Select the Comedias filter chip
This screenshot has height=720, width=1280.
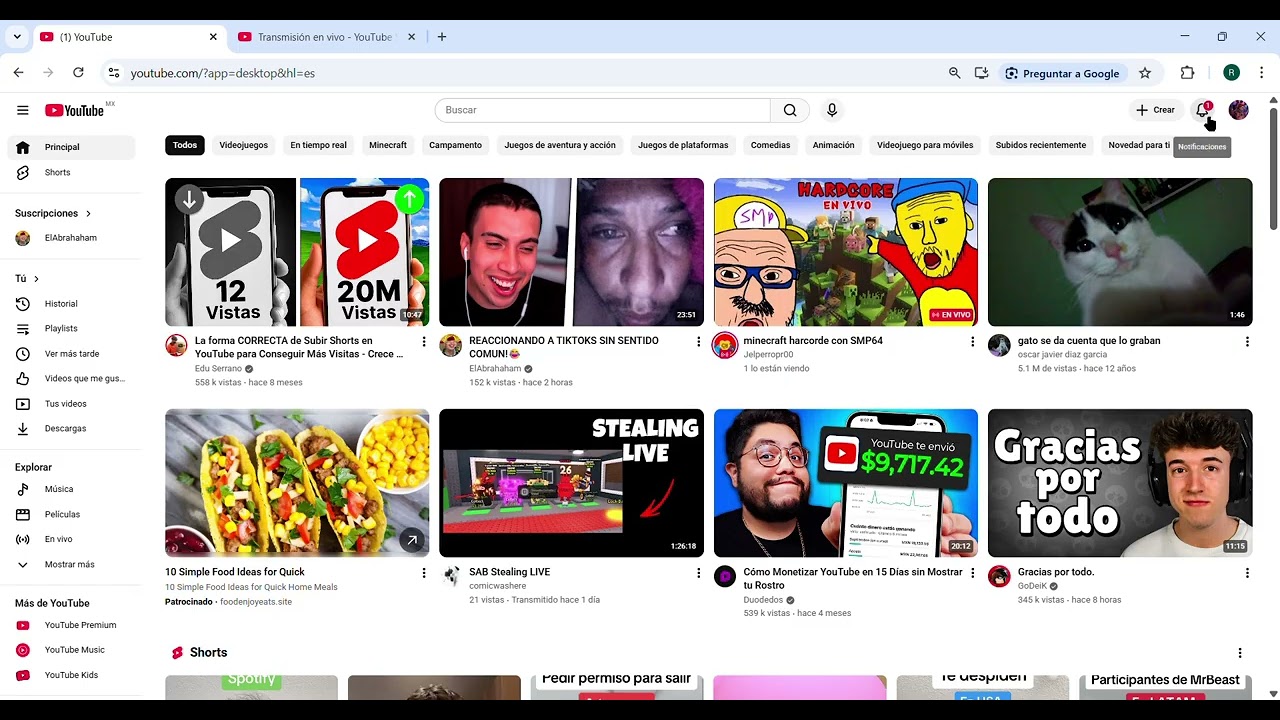[770, 145]
